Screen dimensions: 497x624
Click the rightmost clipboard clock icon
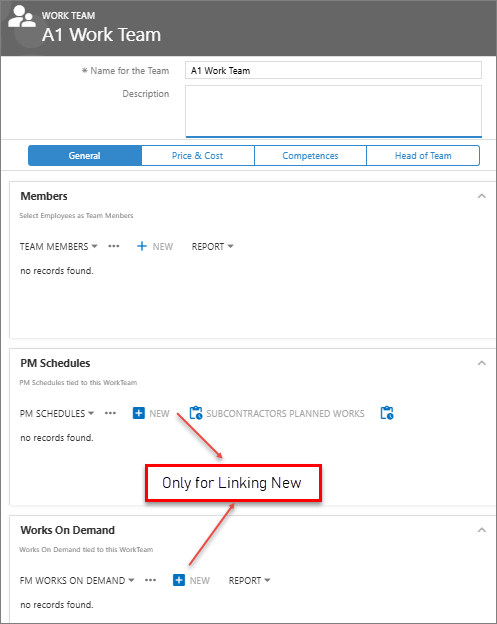(x=387, y=413)
